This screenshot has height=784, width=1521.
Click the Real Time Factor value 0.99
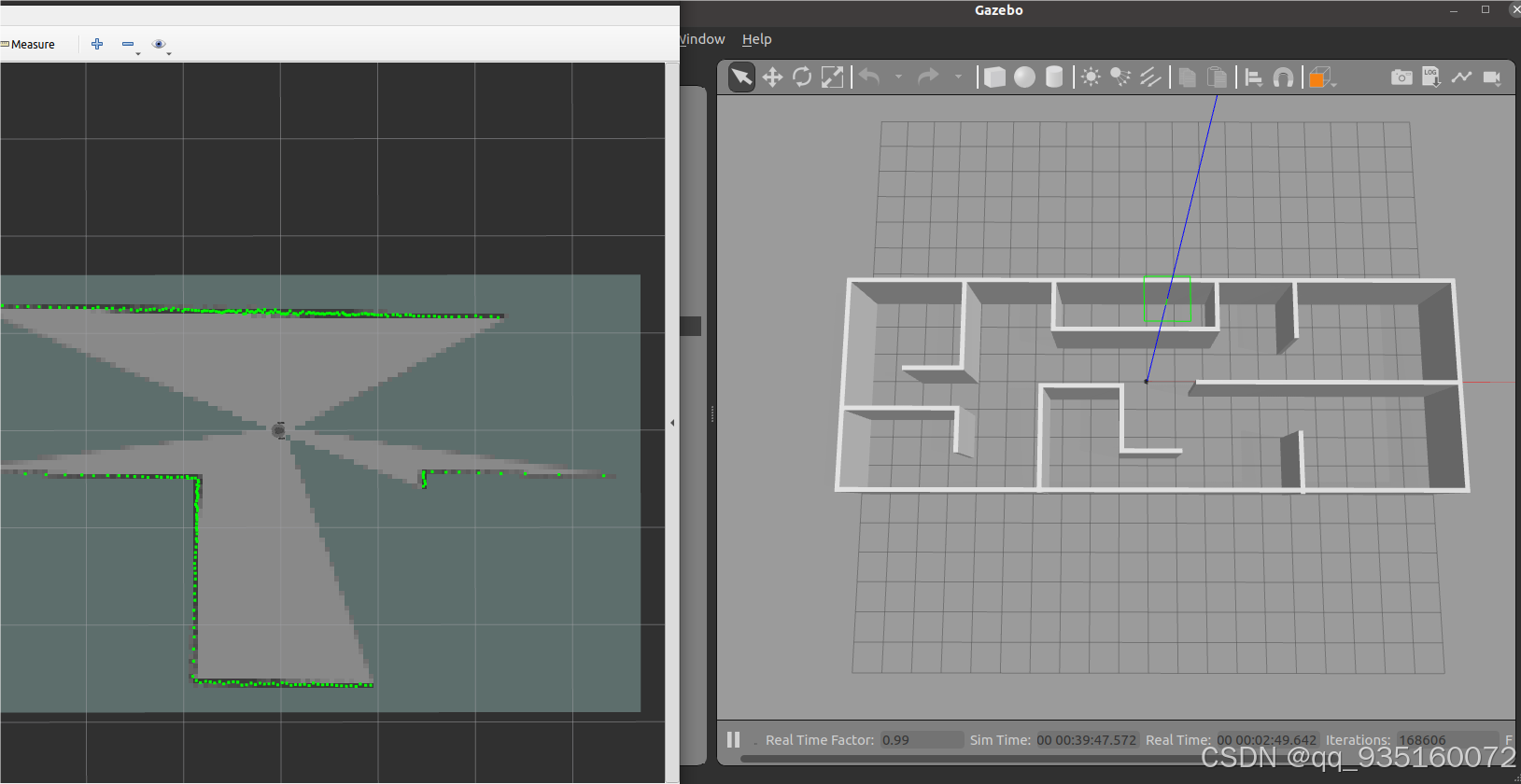coord(922,740)
